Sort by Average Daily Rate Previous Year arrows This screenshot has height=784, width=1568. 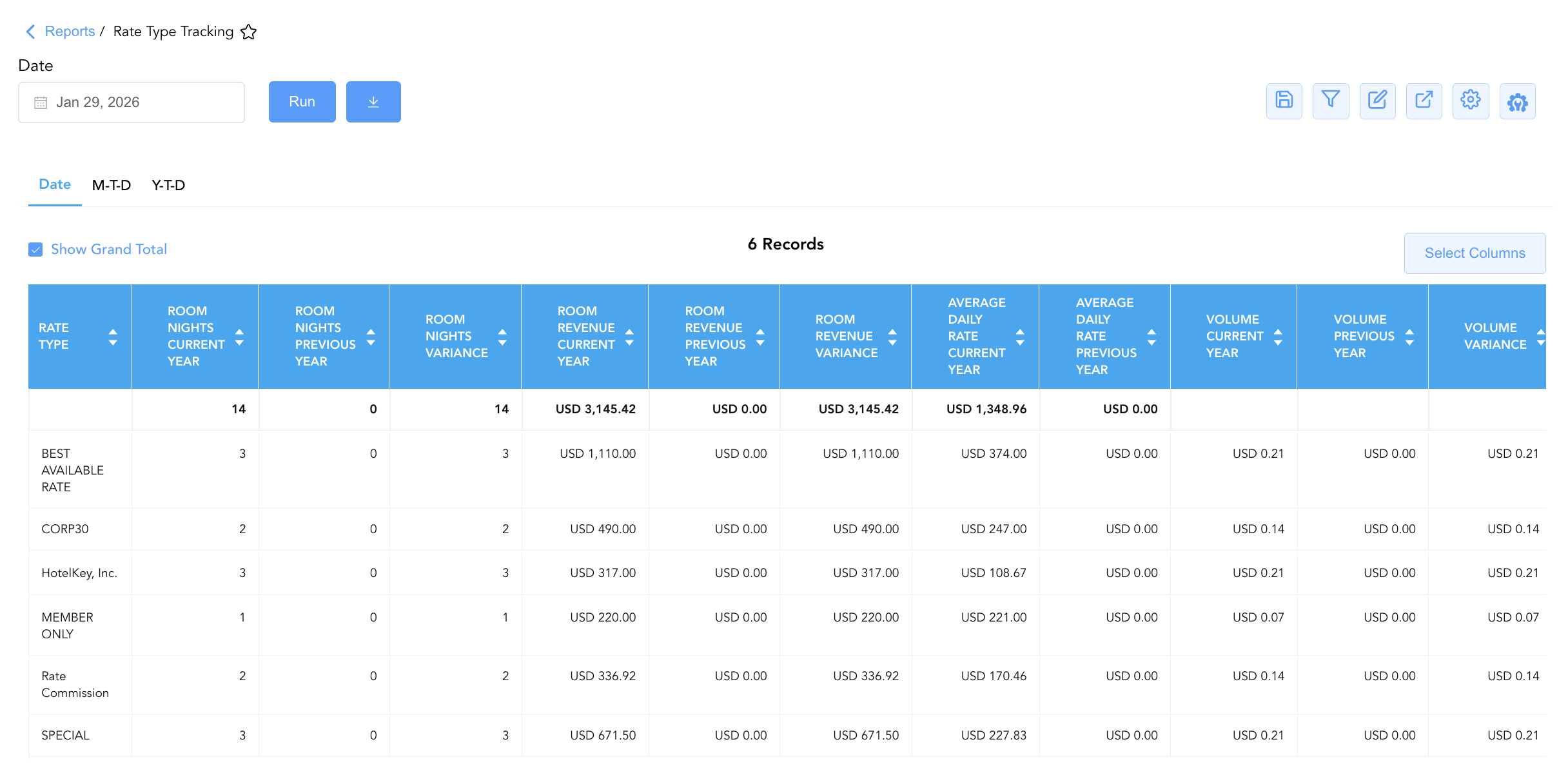[x=1151, y=337]
